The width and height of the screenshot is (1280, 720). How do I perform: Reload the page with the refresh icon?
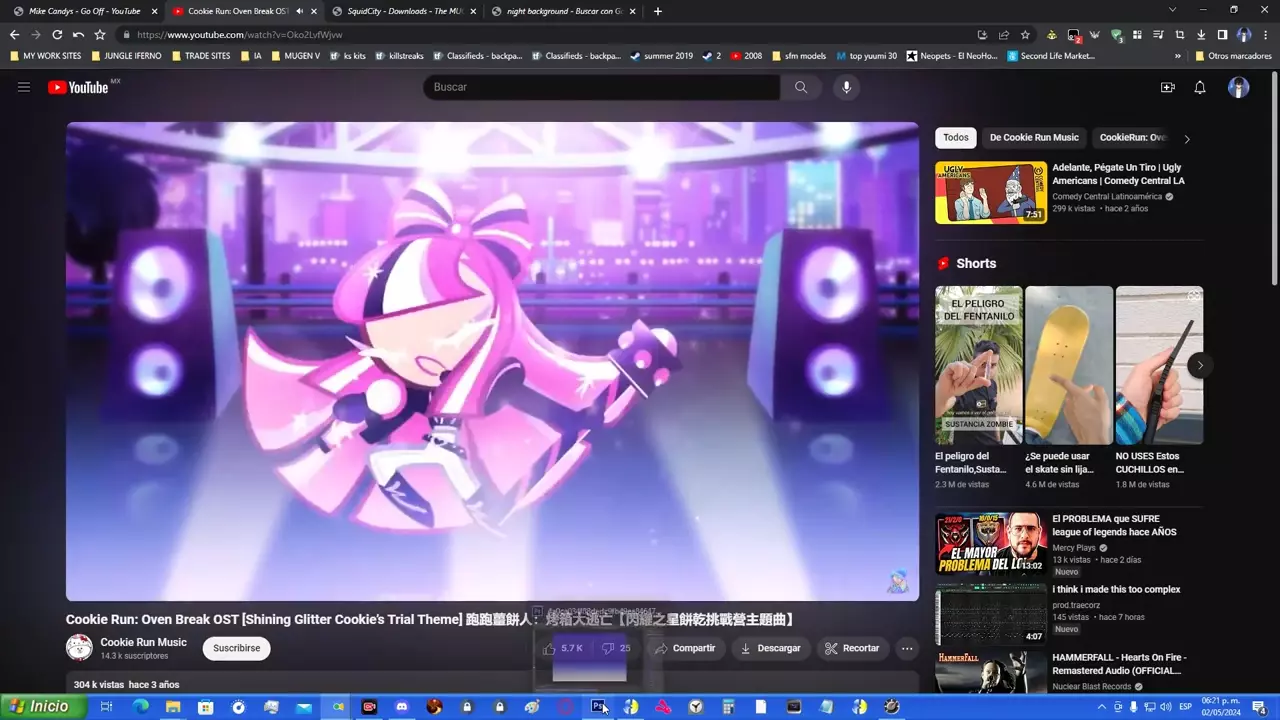coord(57,35)
